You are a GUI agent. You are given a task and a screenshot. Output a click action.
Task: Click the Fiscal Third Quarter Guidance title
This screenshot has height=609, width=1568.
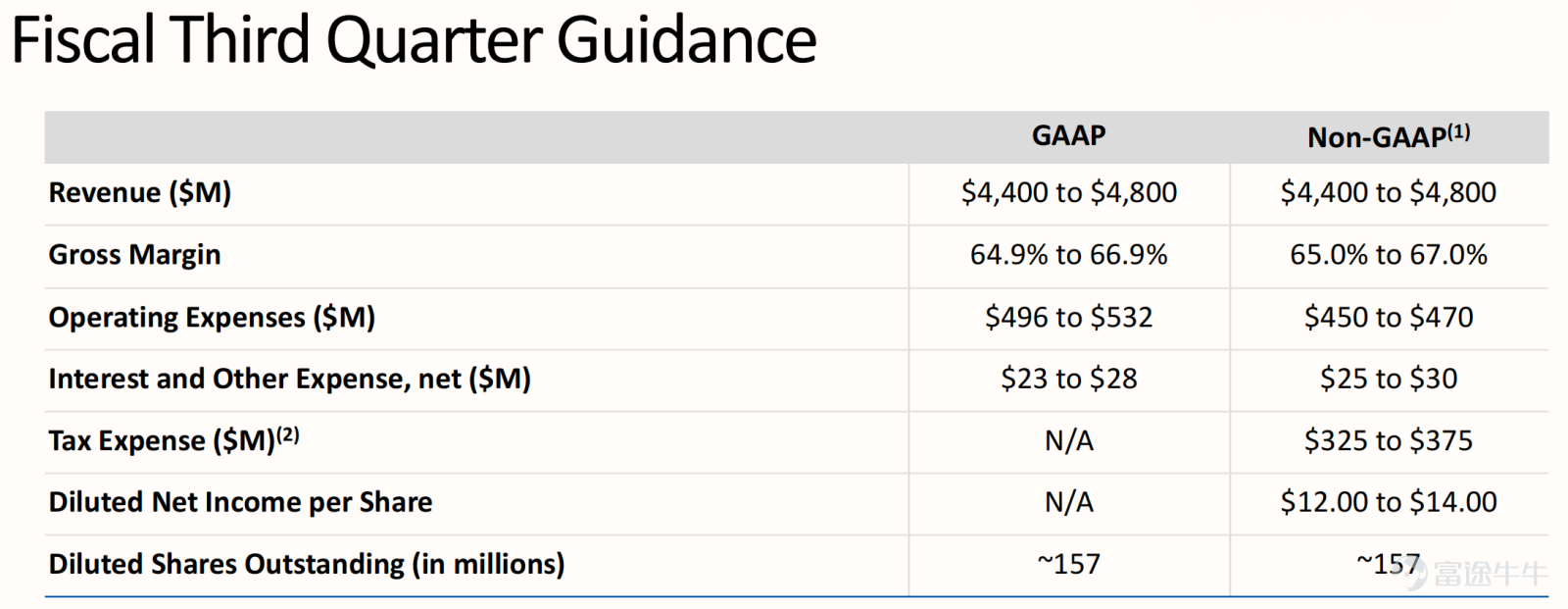414,40
